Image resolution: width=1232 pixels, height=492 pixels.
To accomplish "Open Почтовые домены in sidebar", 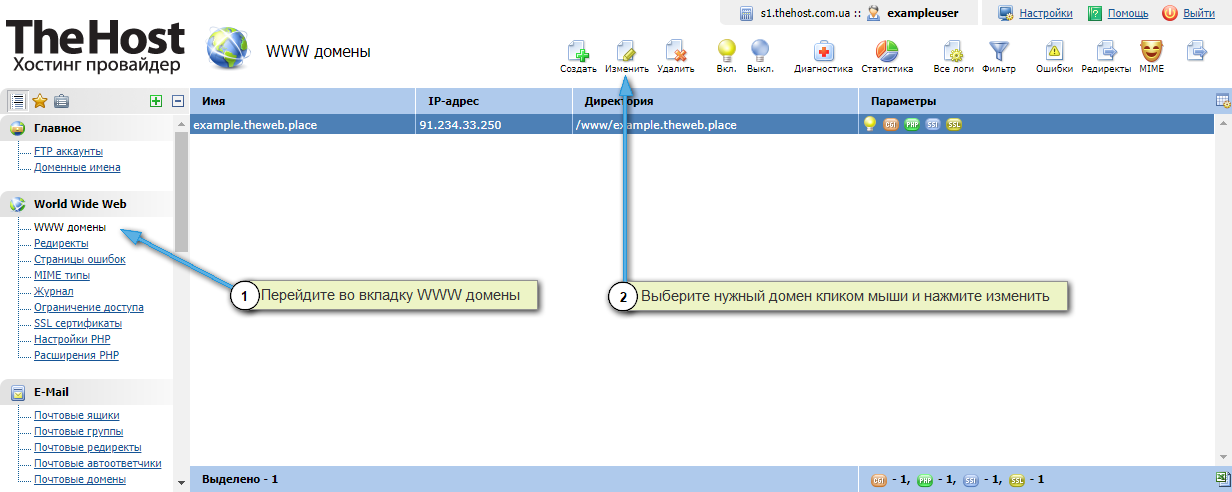I will (x=80, y=480).
